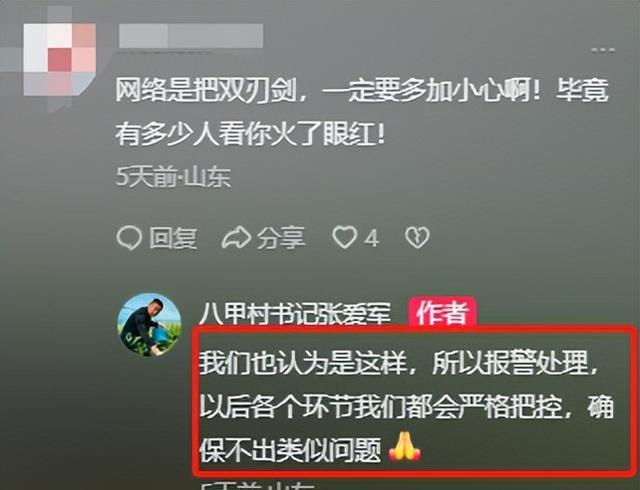Image resolution: width=640 pixels, height=490 pixels.
Task: Click the blurred commenter username
Action: (191, 36)
